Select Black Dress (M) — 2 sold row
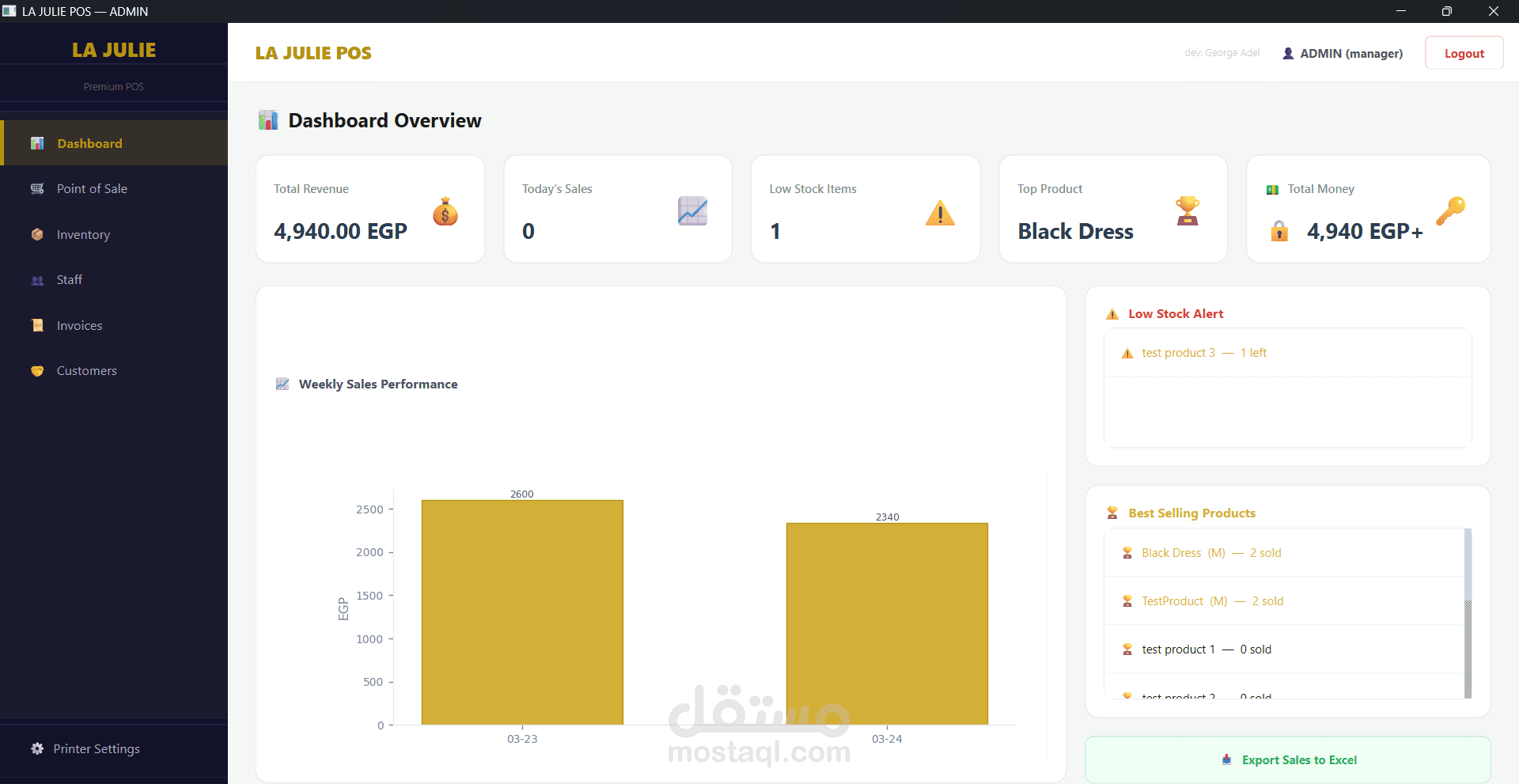The height and width of the screenshot is (784, 1519). coord(1284,553)
